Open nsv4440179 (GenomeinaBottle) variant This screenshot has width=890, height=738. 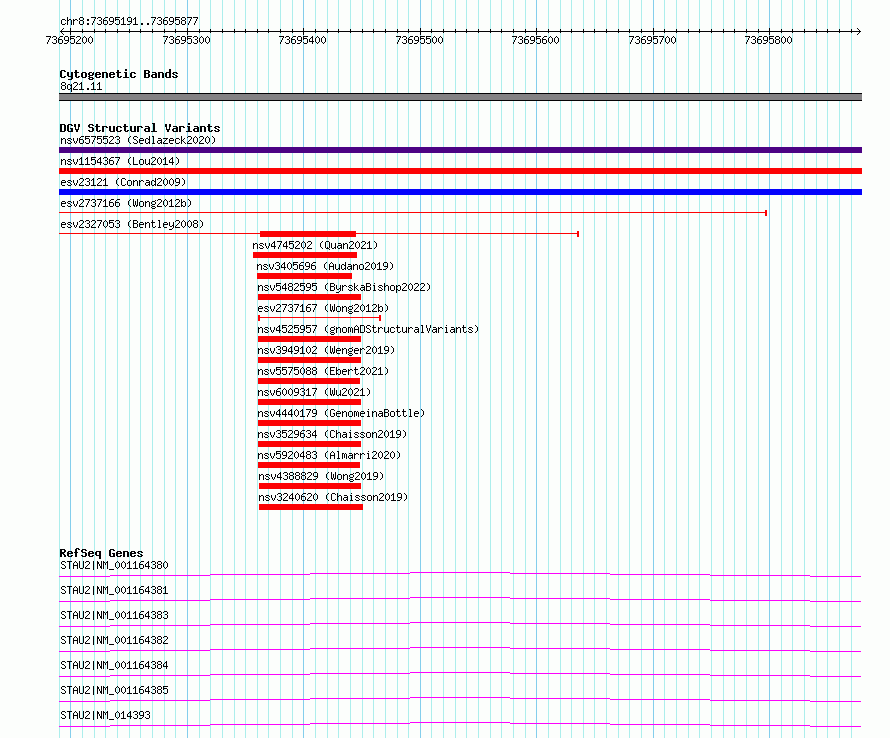click(x=341, y=413)
